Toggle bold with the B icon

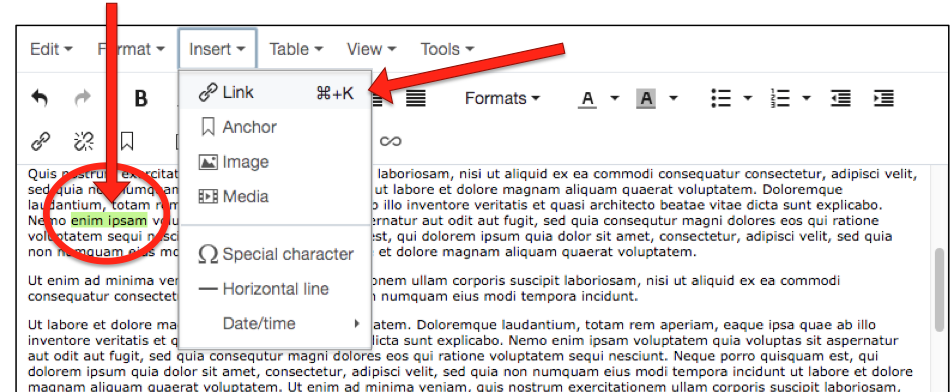(x=141, y=99)
